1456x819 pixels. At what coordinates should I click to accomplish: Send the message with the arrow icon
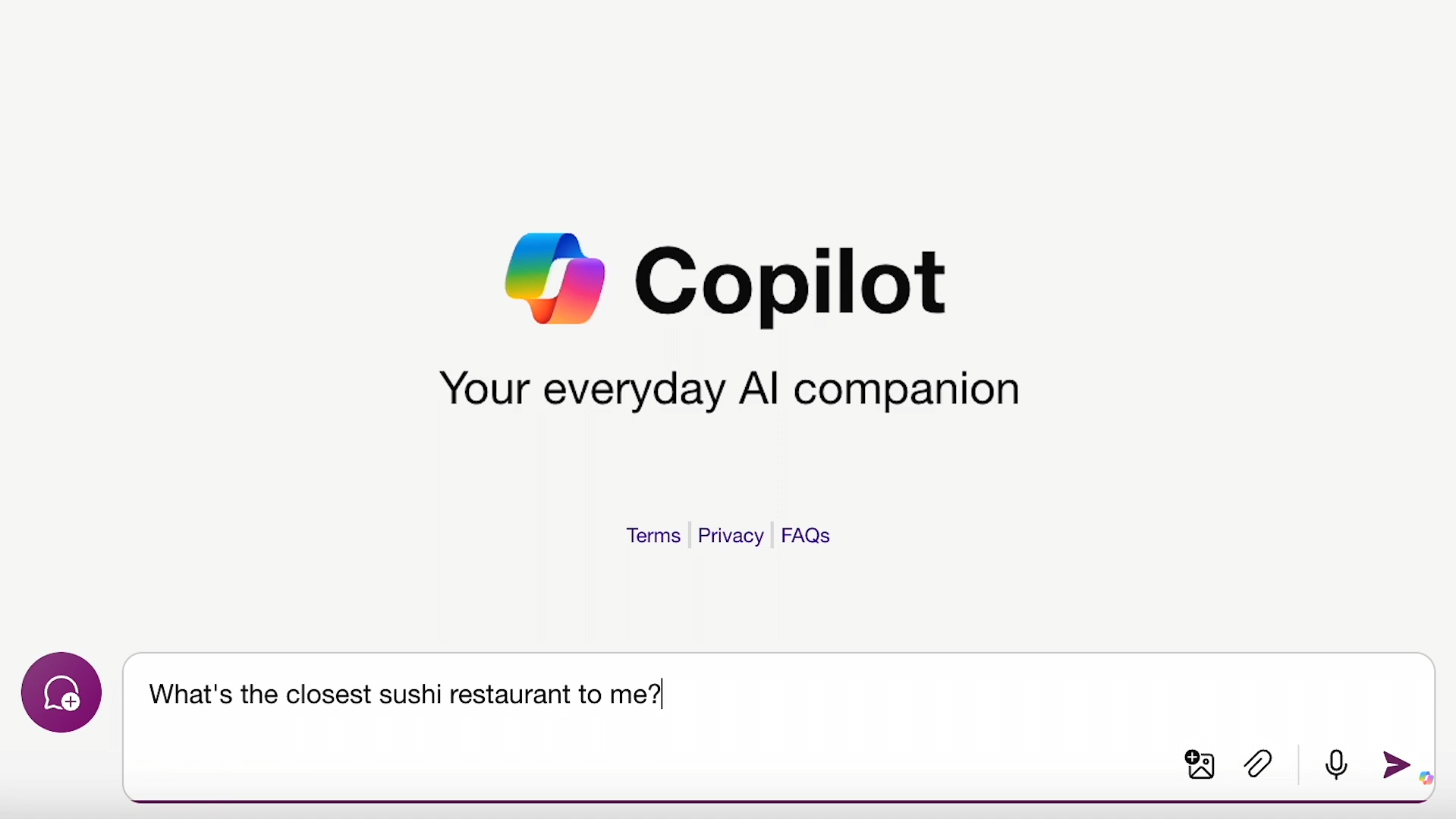1395,764
